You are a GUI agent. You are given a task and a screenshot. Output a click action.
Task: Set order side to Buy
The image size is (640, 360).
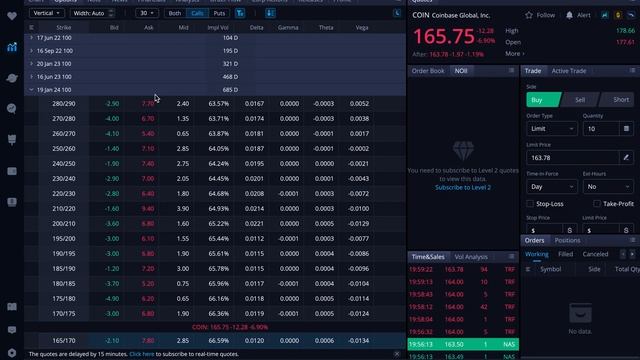coord(543,100)
